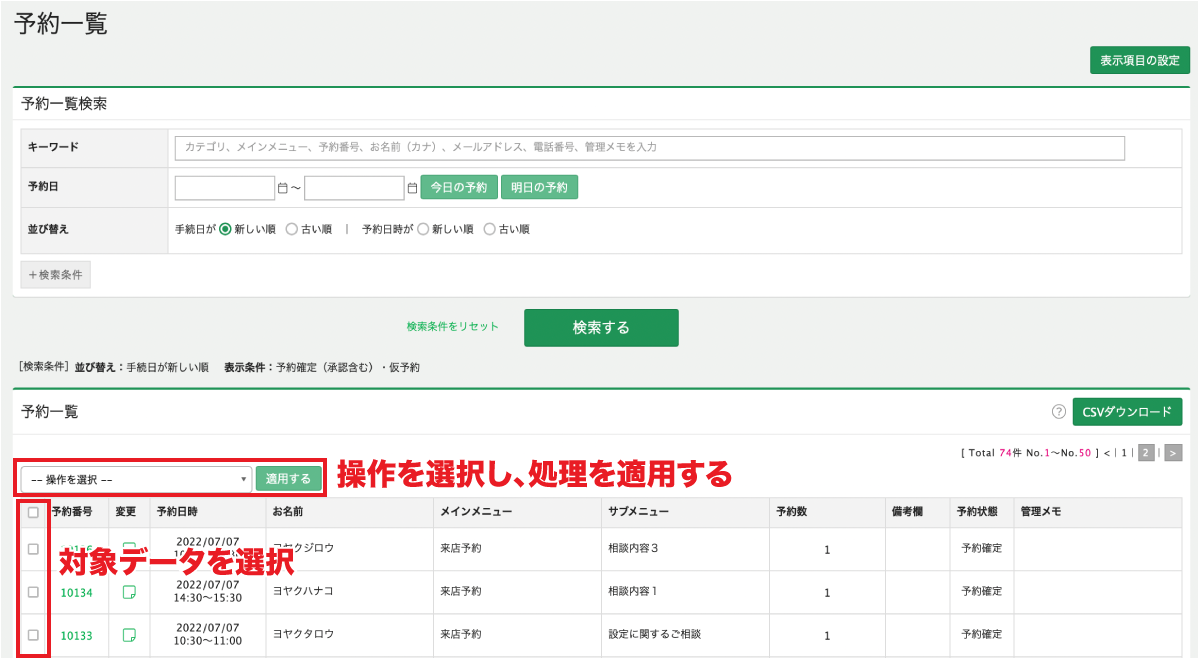Click submenu cell 相談内容1

pos(633,591)
